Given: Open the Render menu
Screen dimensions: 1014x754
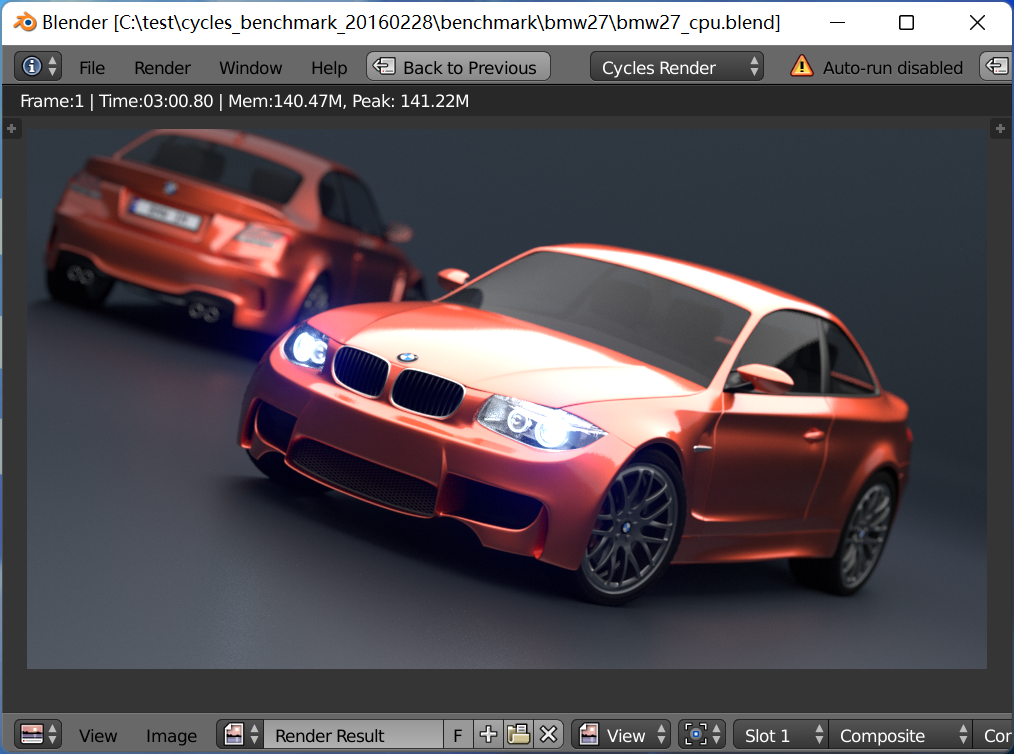Looking at the screenshot, I should coord(162,68).
